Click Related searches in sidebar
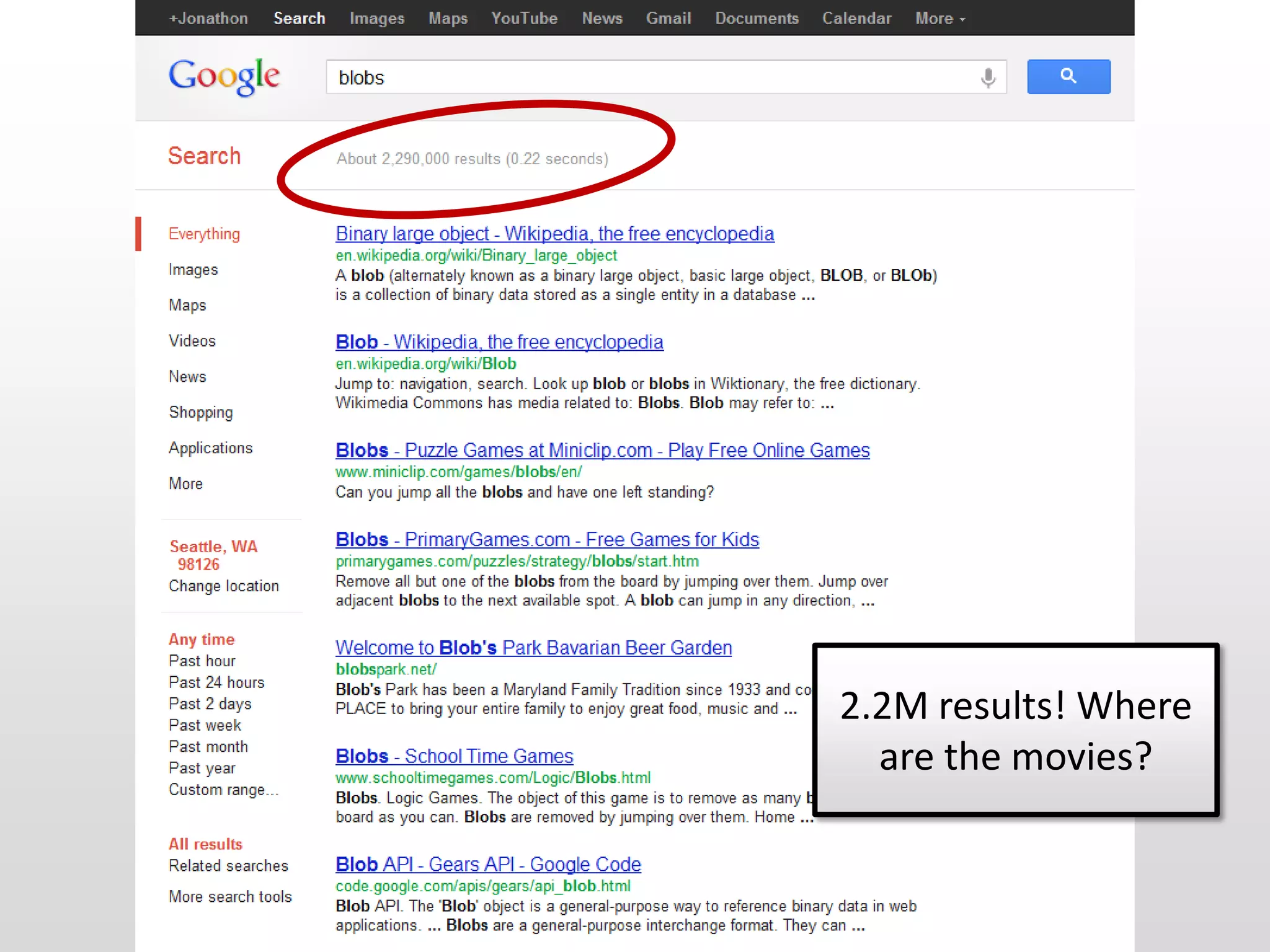This screenshot has width=1270, height=952. [229, 866]
